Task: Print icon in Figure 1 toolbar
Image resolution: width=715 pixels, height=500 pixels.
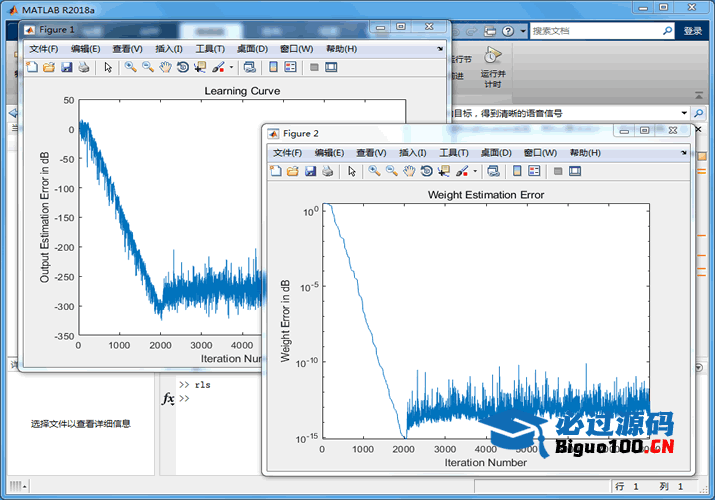Action: pos(84,67)
